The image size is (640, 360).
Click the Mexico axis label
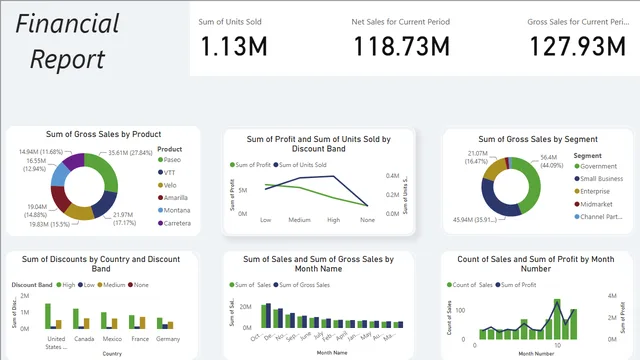tap(112, 339)
